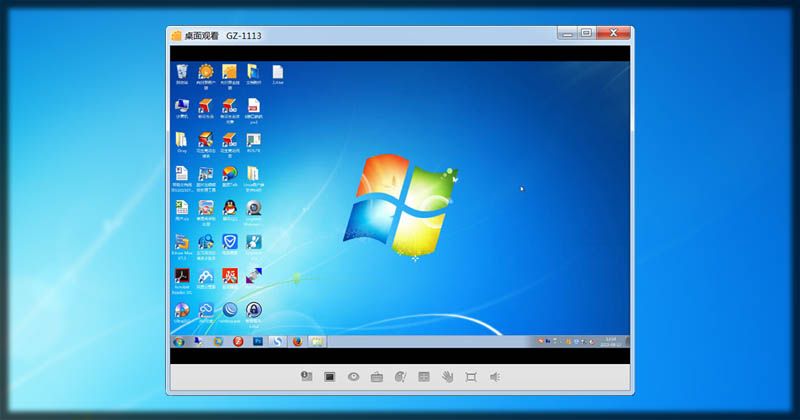
Task: Select the red PDF file icon on remote desktop
Action: click(x=254, y=105)
